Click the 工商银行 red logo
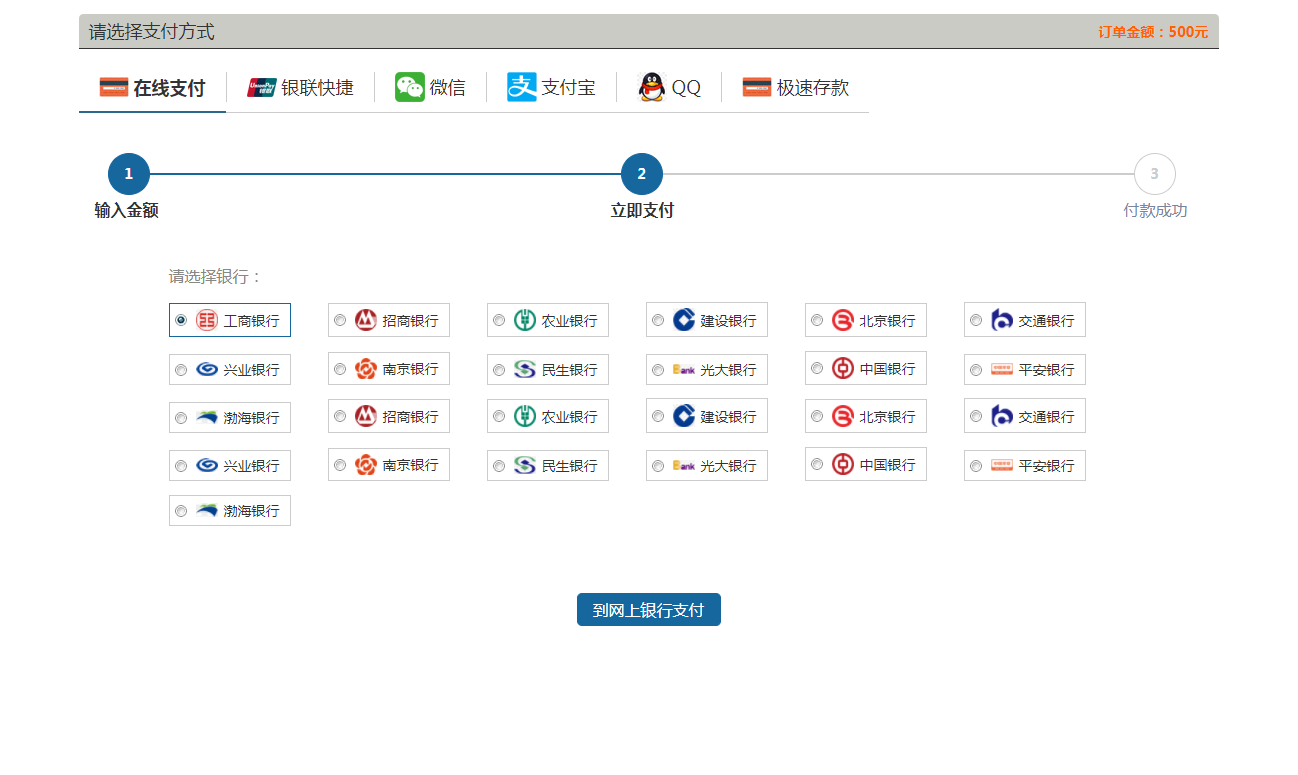1298x775 pixels. 207,320
